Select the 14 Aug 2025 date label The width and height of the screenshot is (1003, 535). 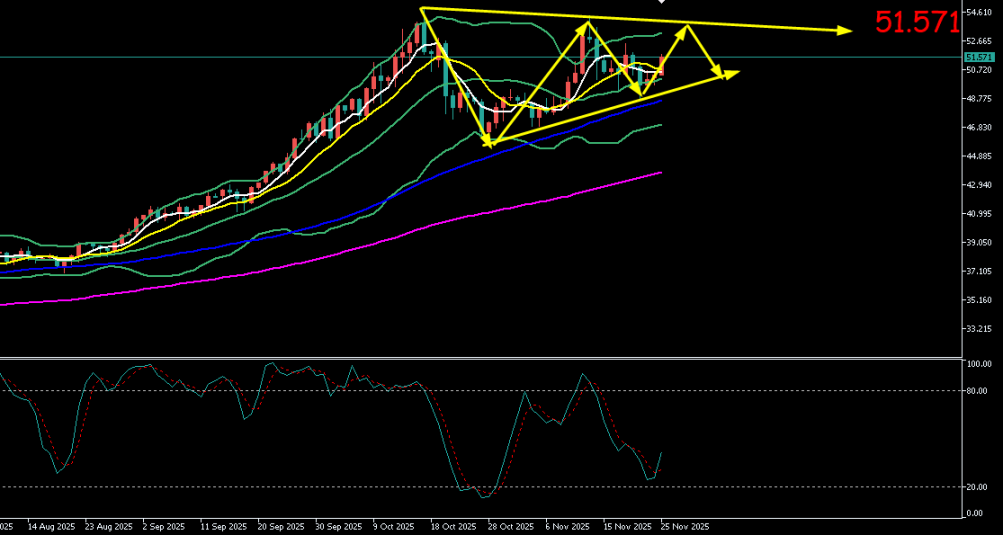(52, 525)
